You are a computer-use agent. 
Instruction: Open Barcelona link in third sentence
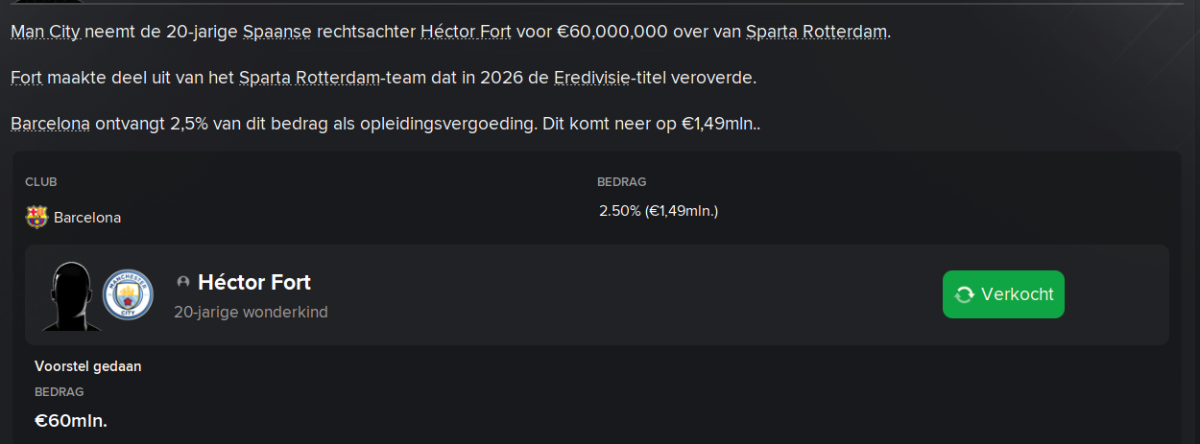pos(51,124)
